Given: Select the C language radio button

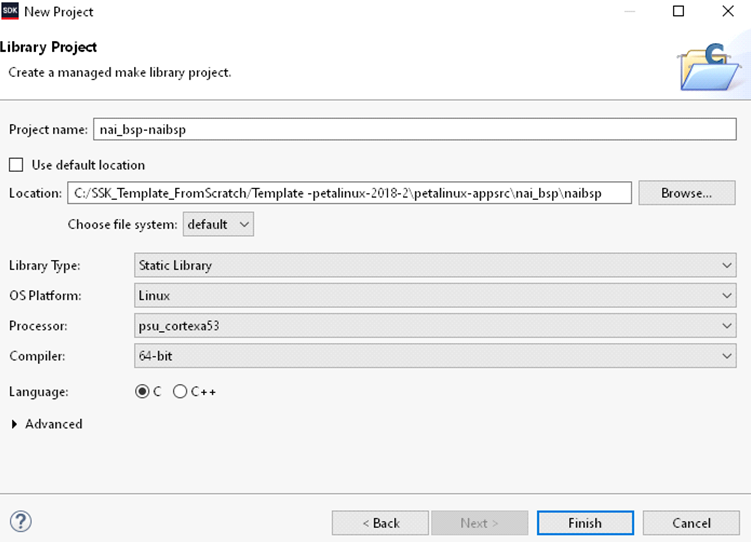Looking at the screenshot, I should click(x=142, y=392).
